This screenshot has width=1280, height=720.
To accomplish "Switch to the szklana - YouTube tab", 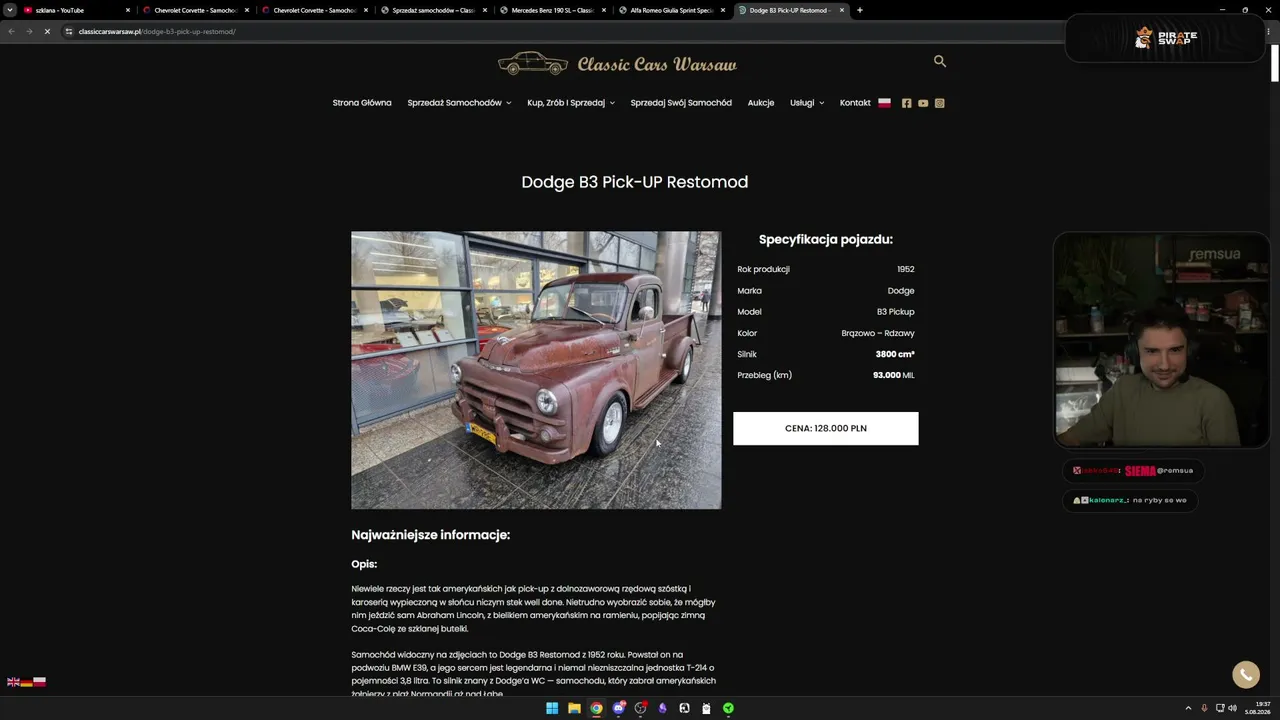I will 75,10.
